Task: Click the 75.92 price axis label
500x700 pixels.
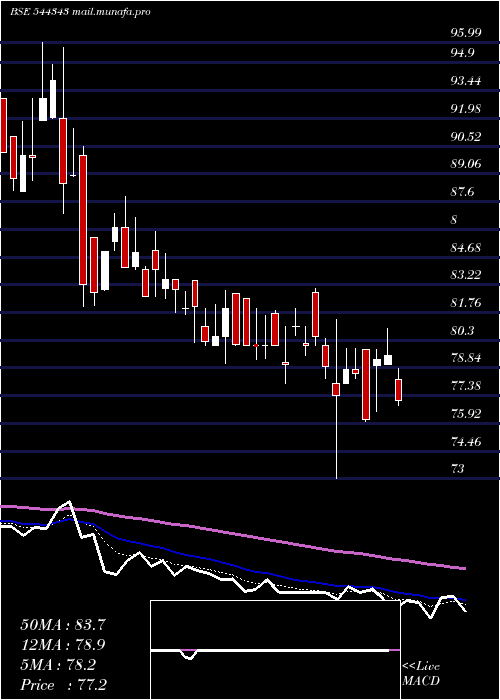Action: pos(466,414)
